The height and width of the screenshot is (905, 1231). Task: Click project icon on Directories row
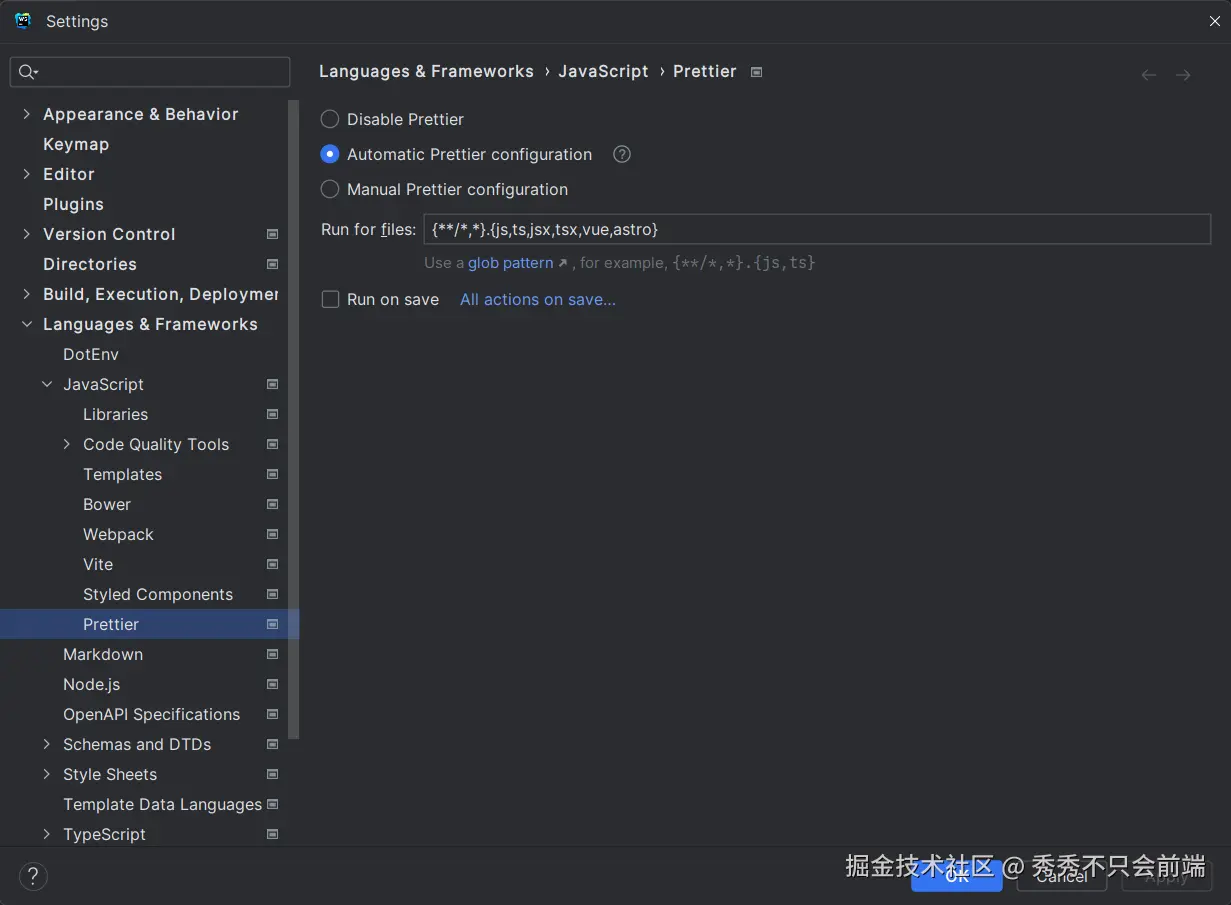[272, 264]
